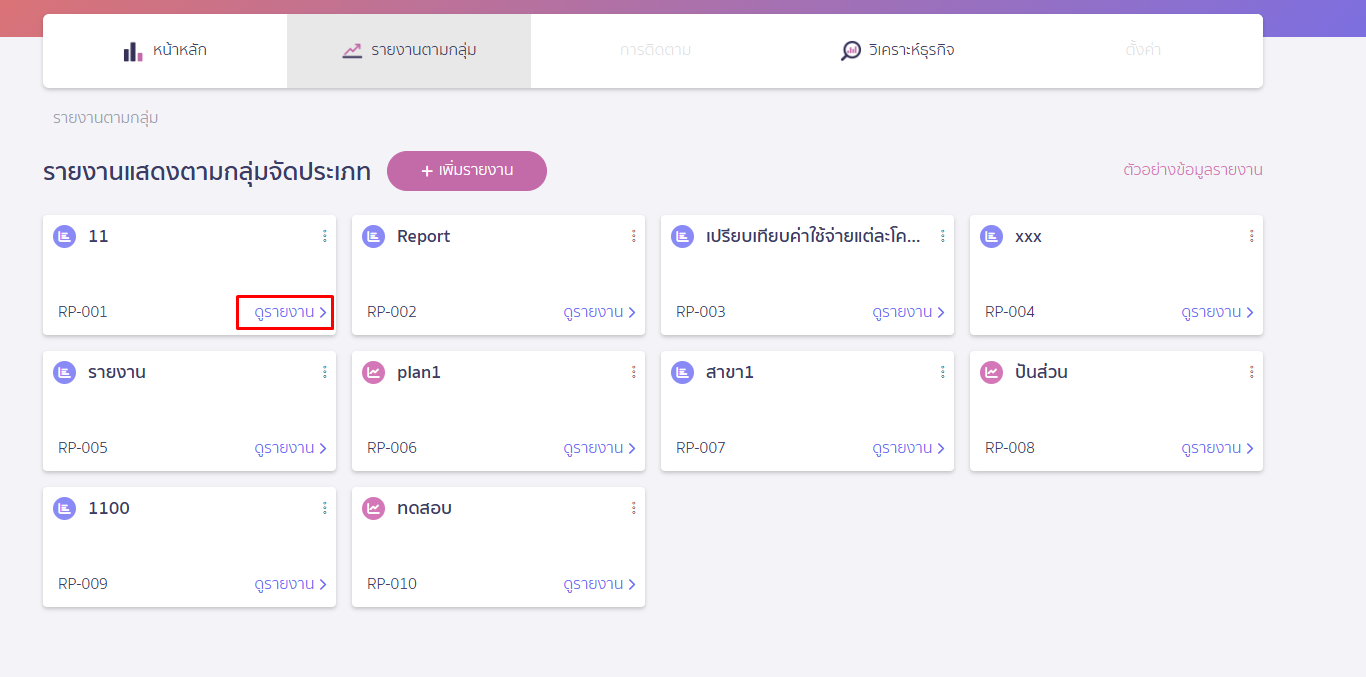1366x677 pixels.
Task: Expand options menu for ปันส่วน card
Action: pyautogui.click(x=1251, y=373)
